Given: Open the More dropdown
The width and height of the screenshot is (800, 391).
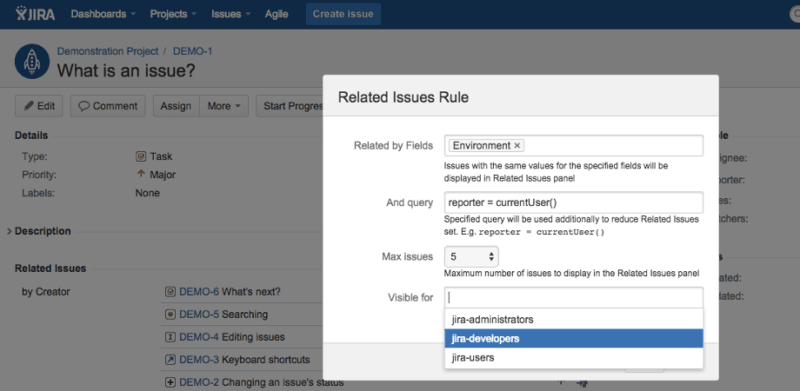Looking at the screenshot, I should pos(224,106).
